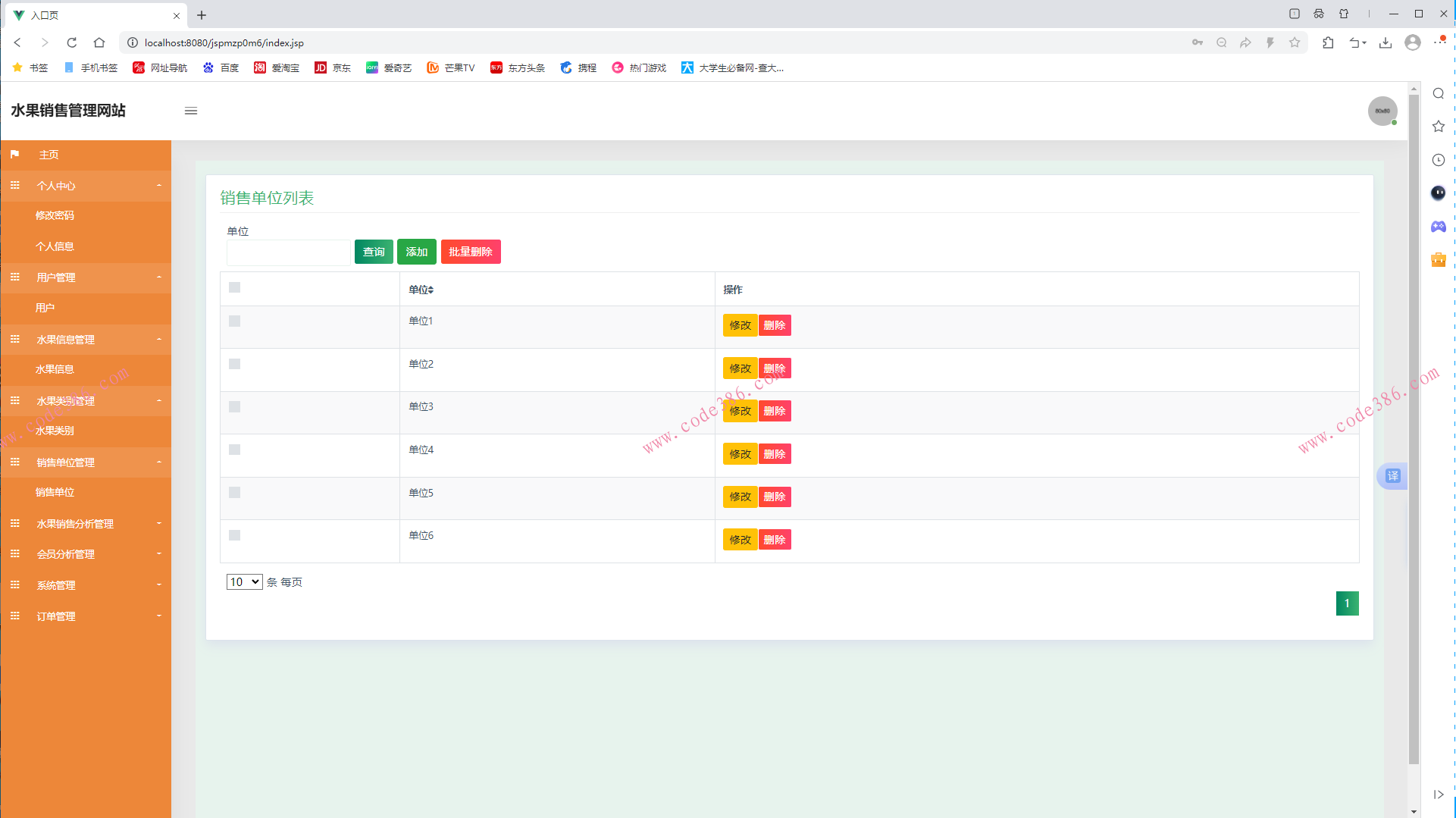Open the rows-per-page dropdown showing 10
The image size is (1456, 818).
pos(244,582)
